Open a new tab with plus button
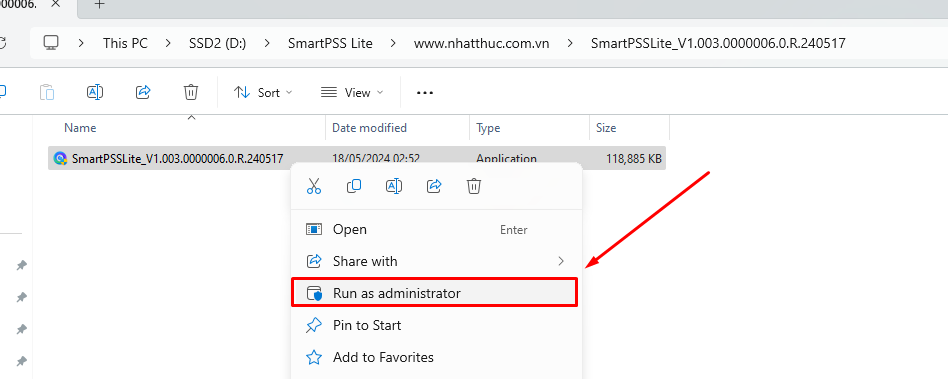Image resolution: width=948 pixels, height=379 pixels. tap(100, 4)
